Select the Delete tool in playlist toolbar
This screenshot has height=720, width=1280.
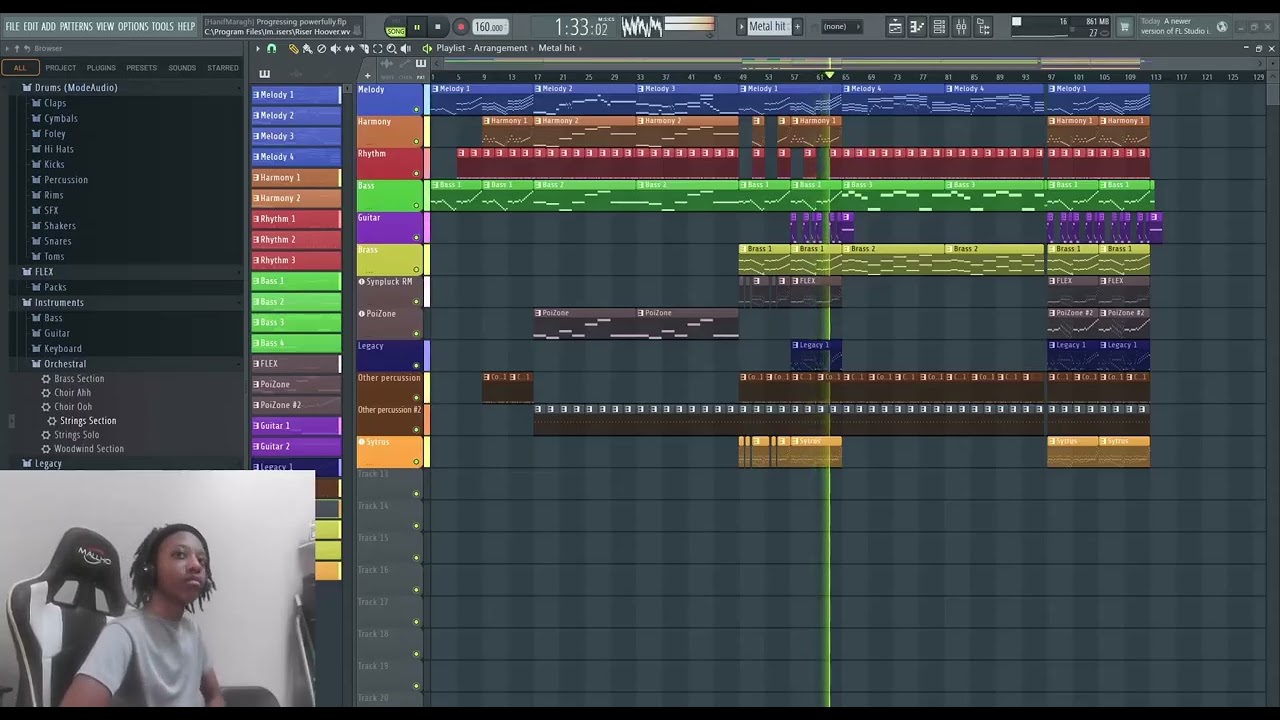(x=321, y=48)
